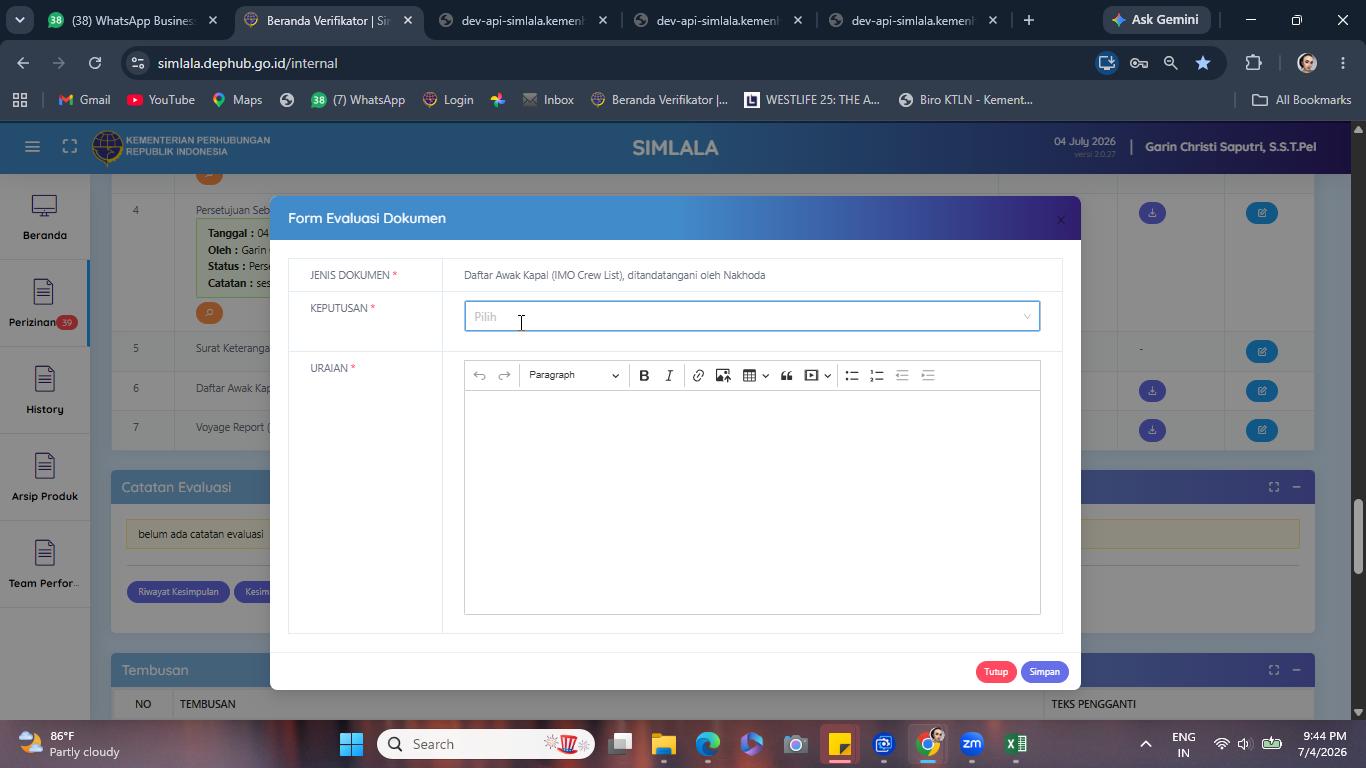Click inside the Uraian text editor area

click(752, 502)
